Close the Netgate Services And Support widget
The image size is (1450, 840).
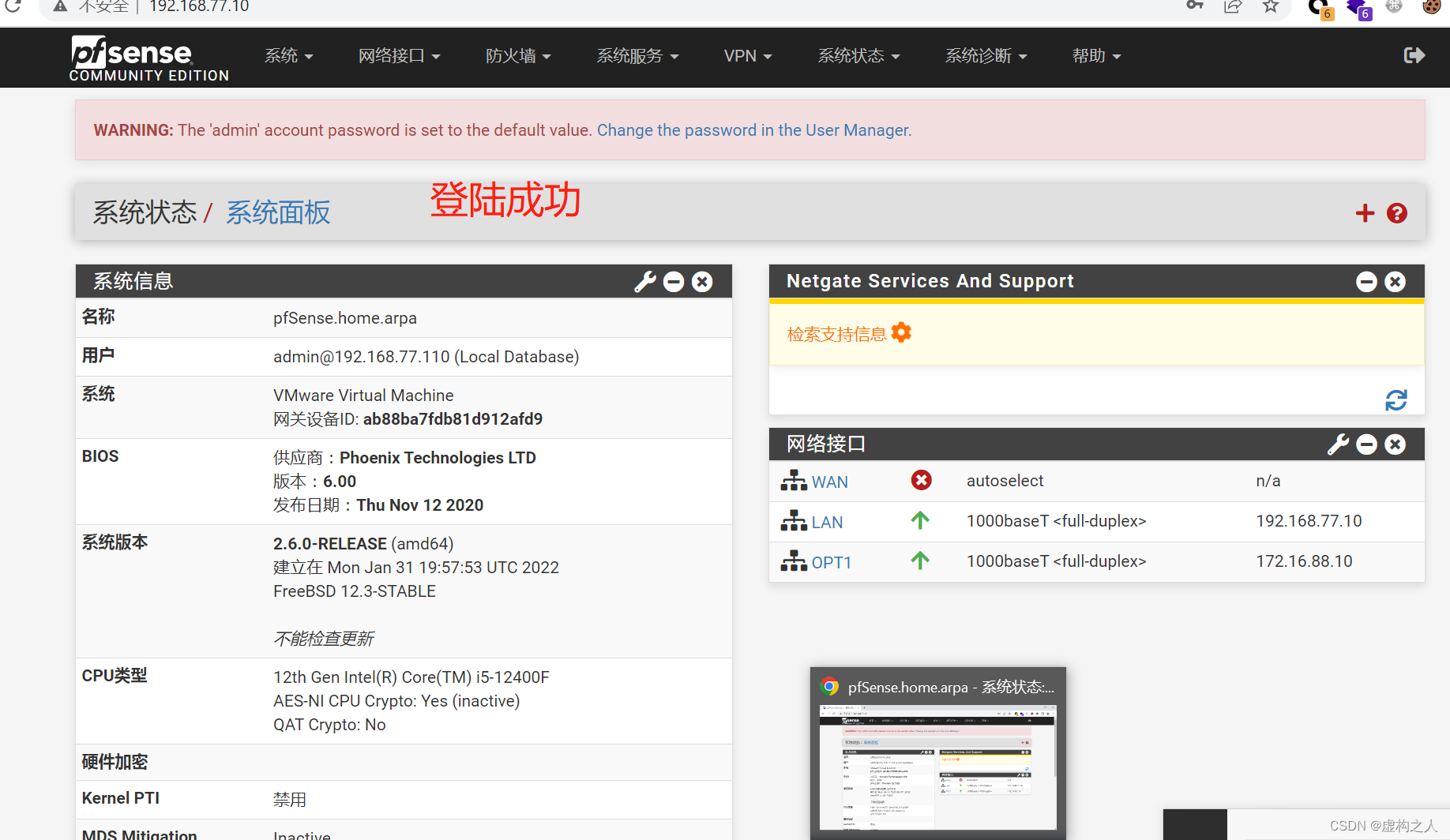1396,282
